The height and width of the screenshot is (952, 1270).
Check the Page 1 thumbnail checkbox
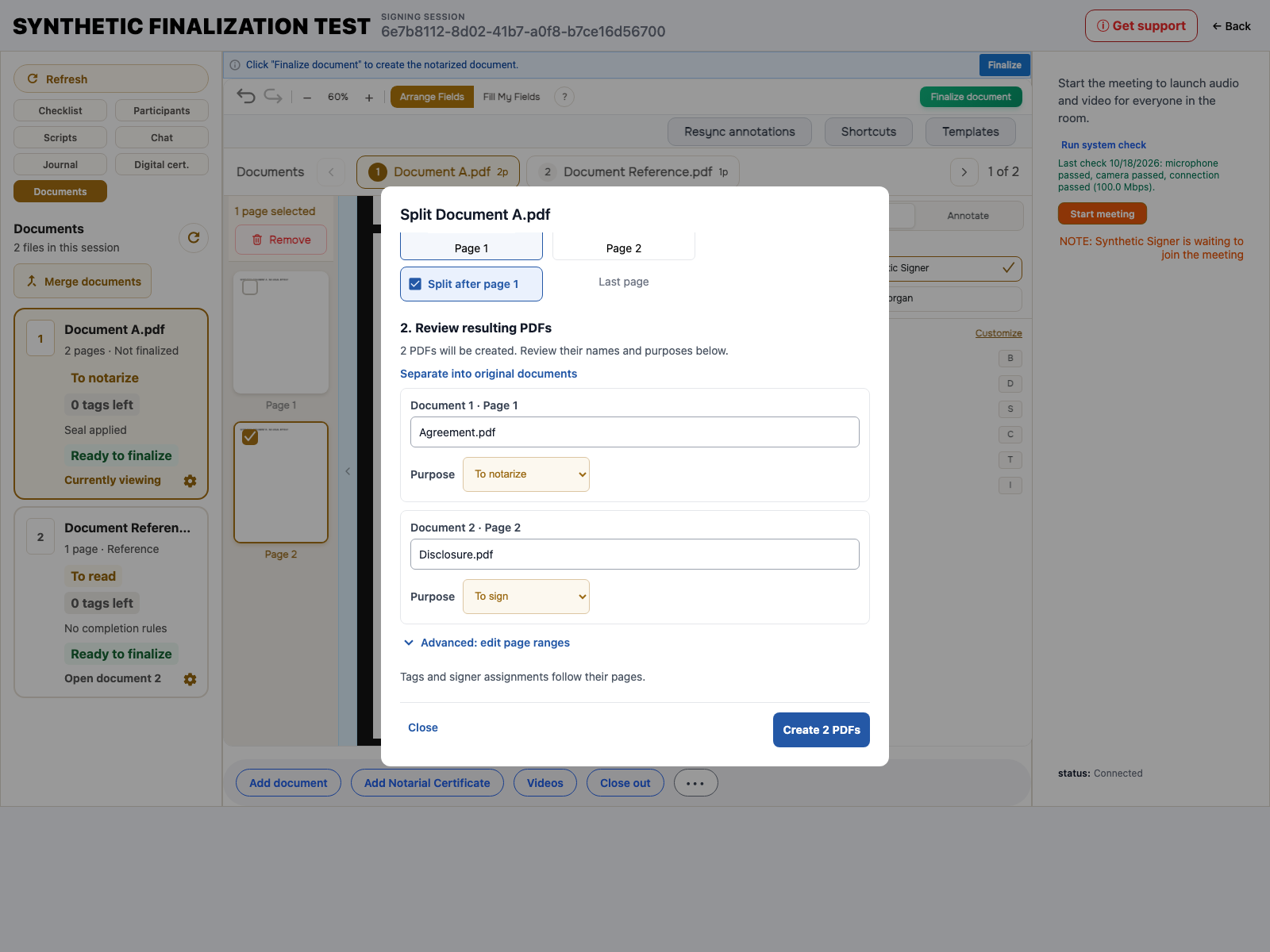pyautogui.click(x=250, y=287)
